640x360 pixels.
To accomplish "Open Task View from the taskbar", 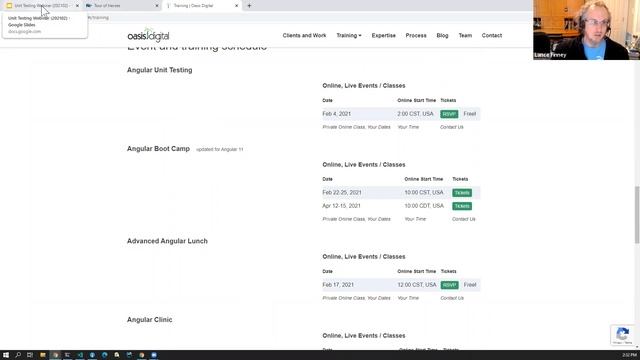I will click(x=30, y=355).
